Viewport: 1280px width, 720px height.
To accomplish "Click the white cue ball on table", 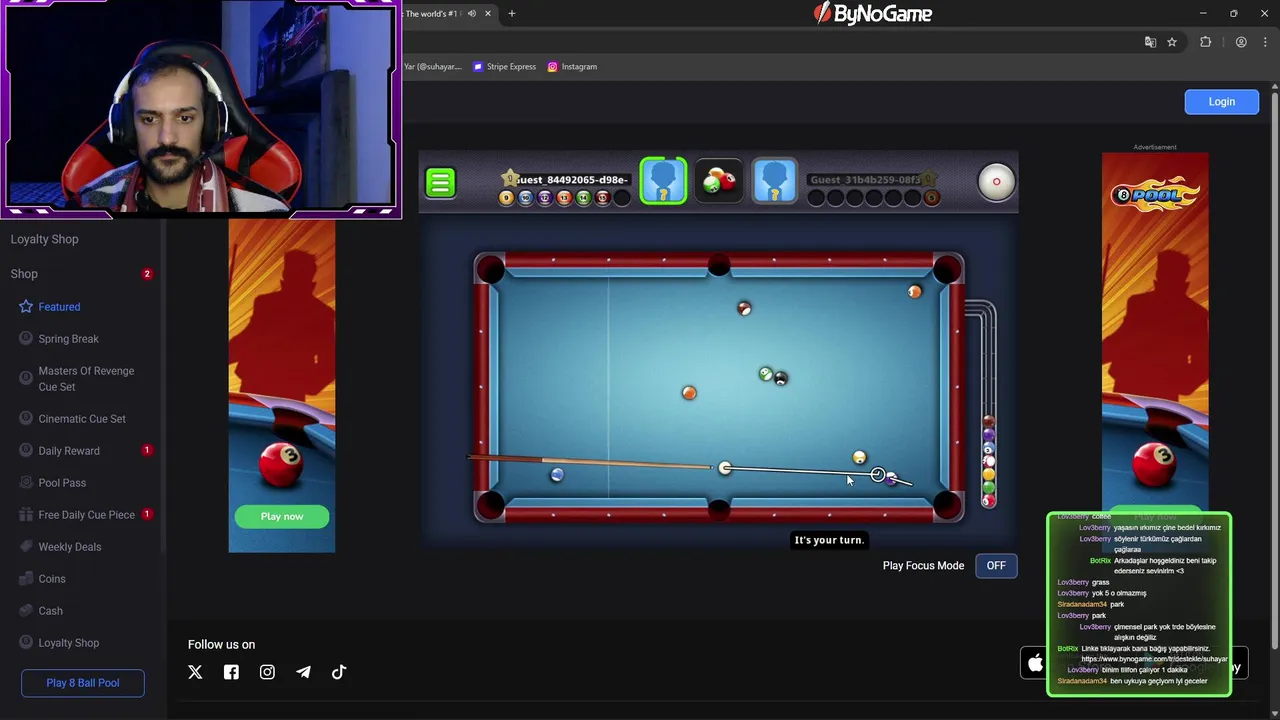I will point(725,468).
